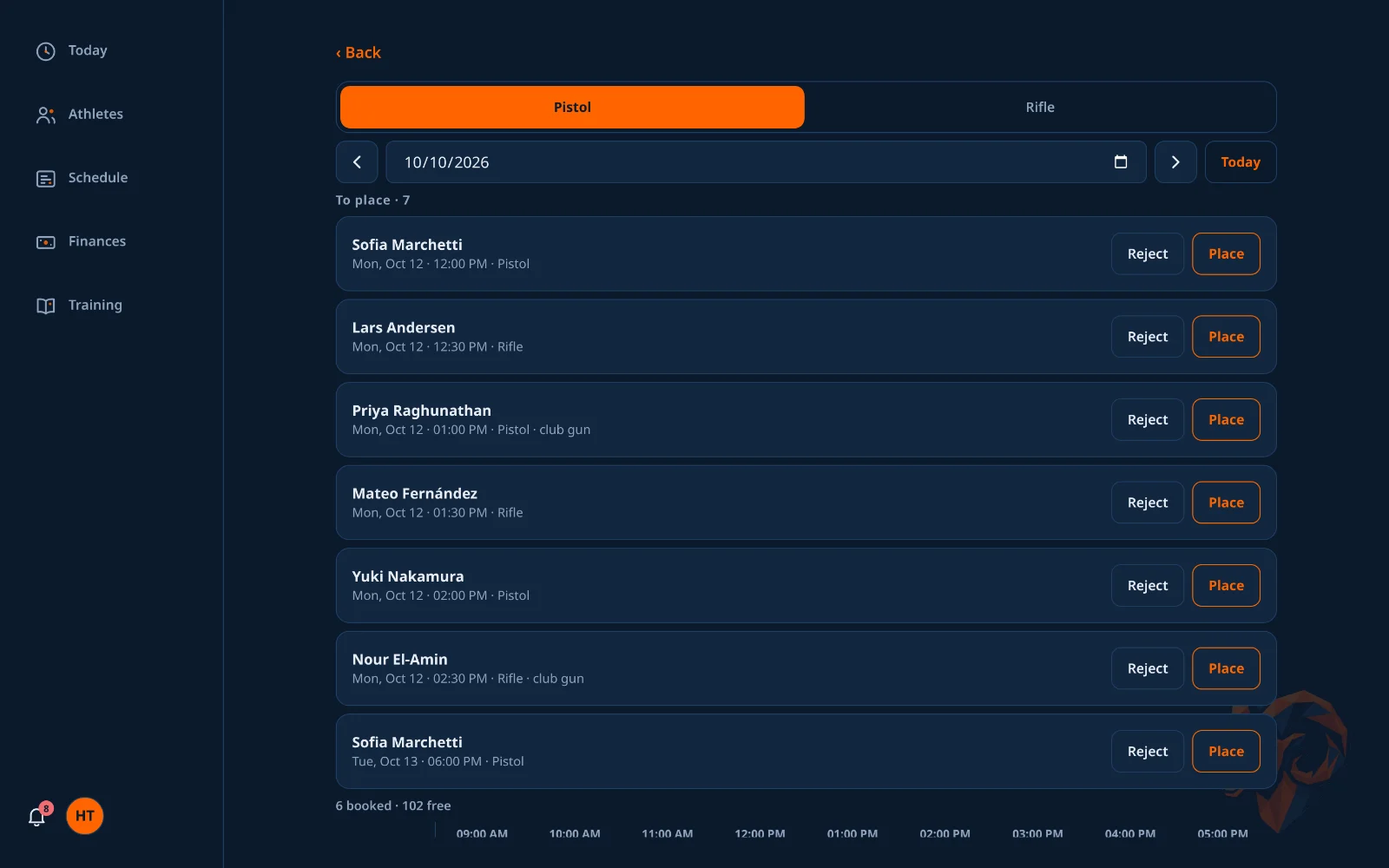
Task: Open the HT user avatar
Action: (x=85, y=816)
